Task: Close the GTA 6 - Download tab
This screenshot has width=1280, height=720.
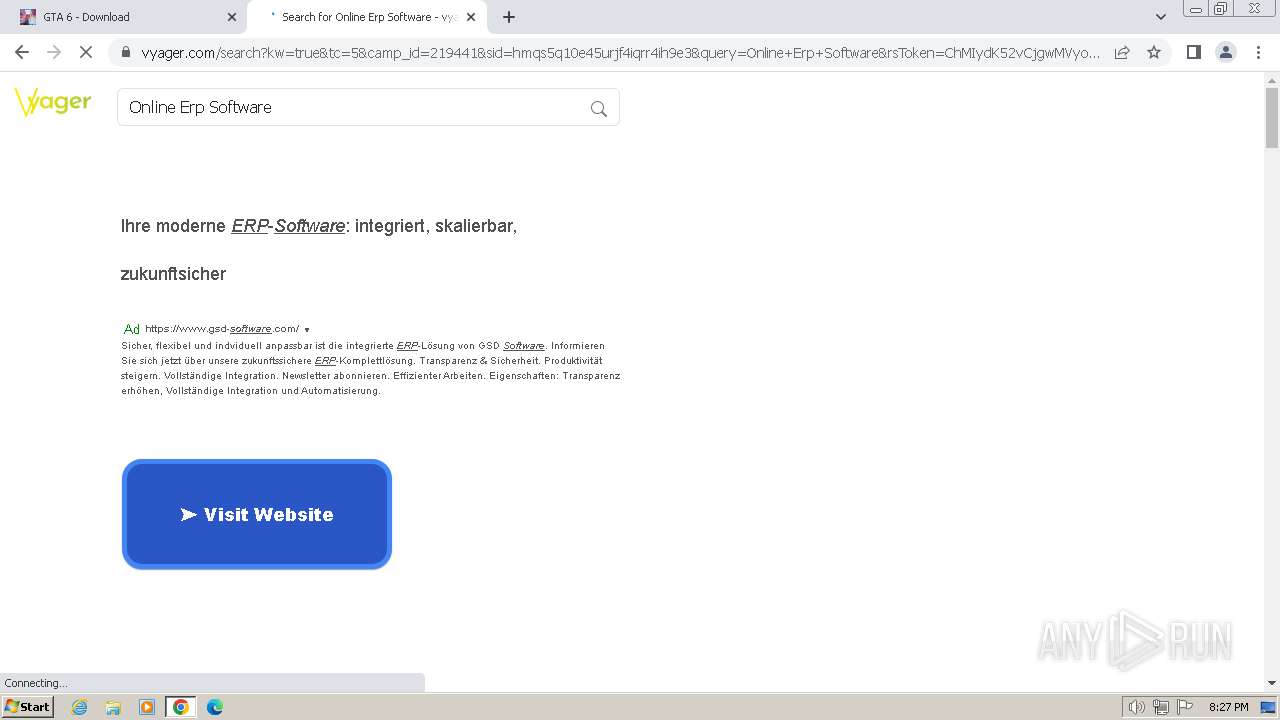Action: [x=232, y=17]
